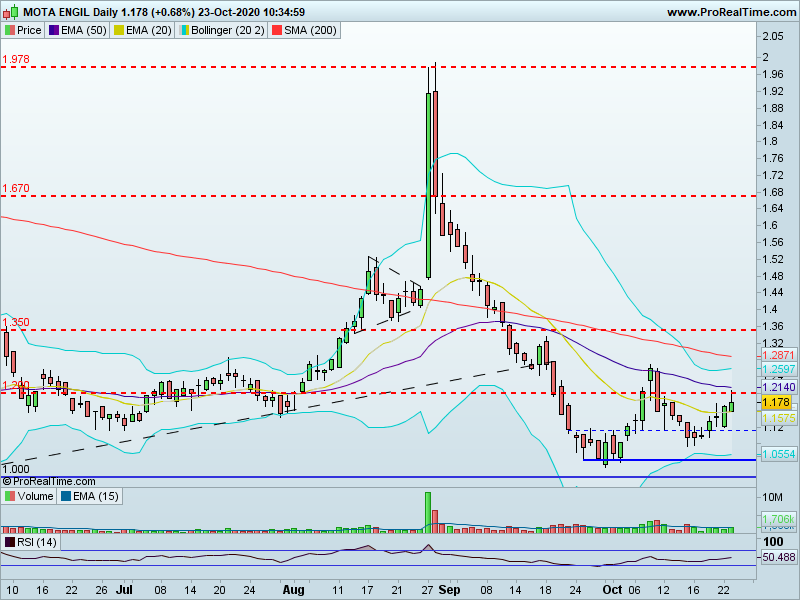Click the 11 date label after Aug

coord(338,590)
